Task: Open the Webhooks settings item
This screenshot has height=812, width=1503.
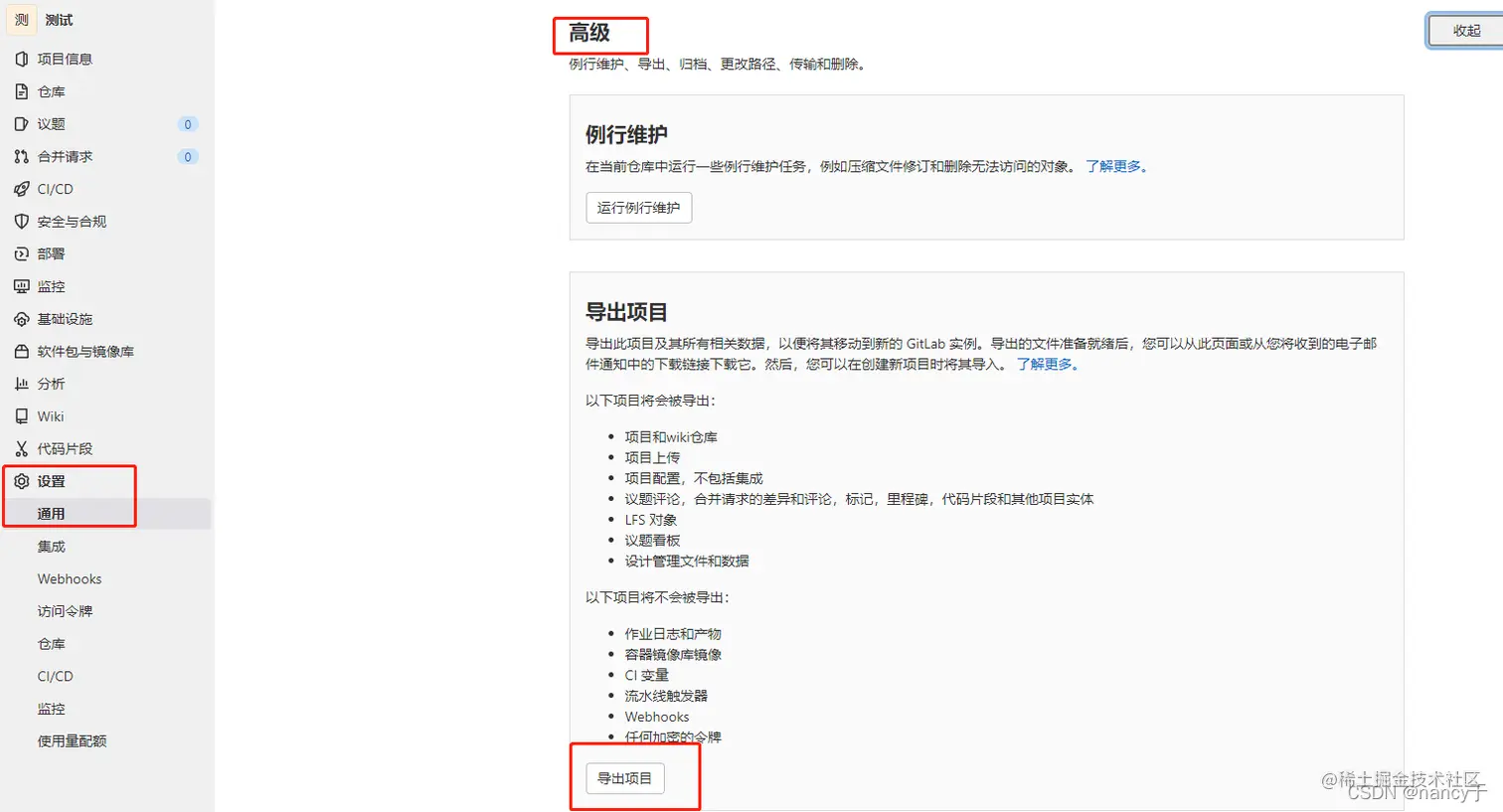Action: (70, 578)
